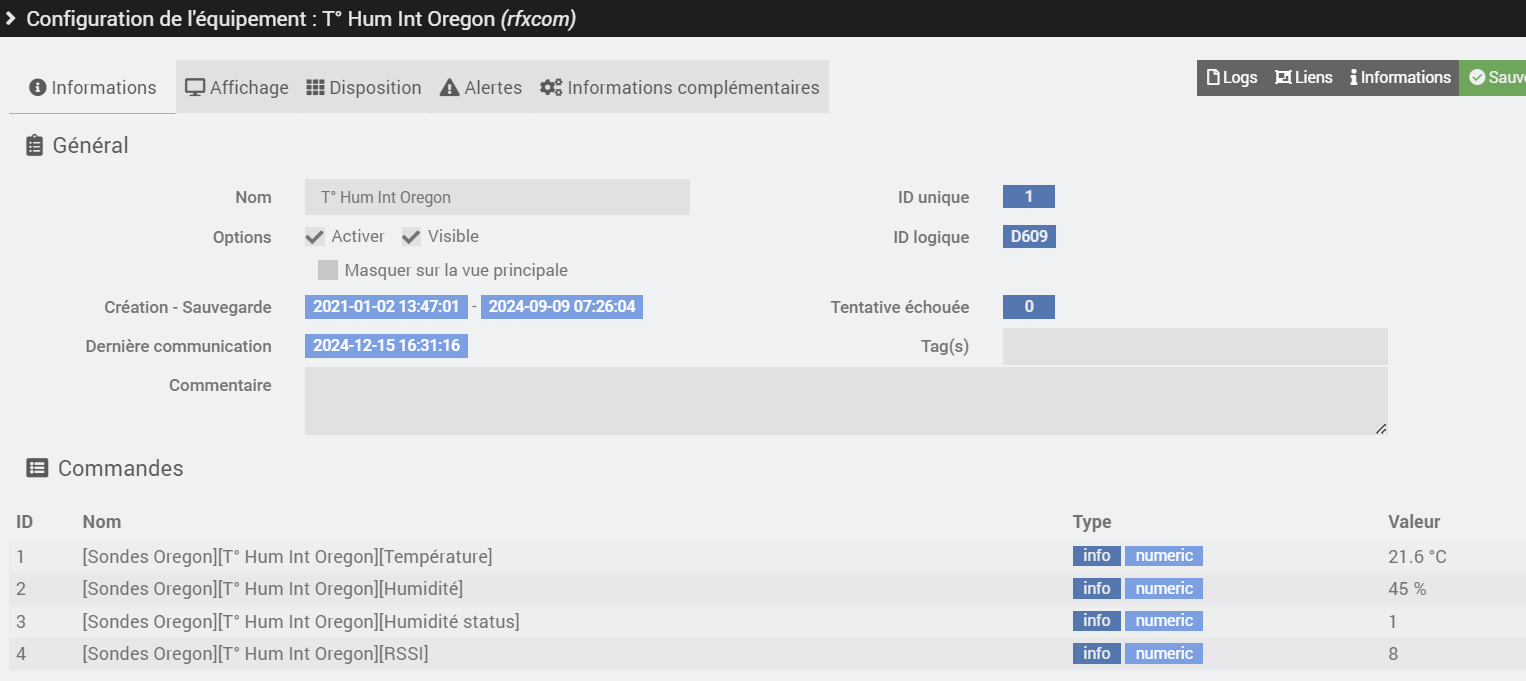Click the Température command row

click(x=287, y=556)
